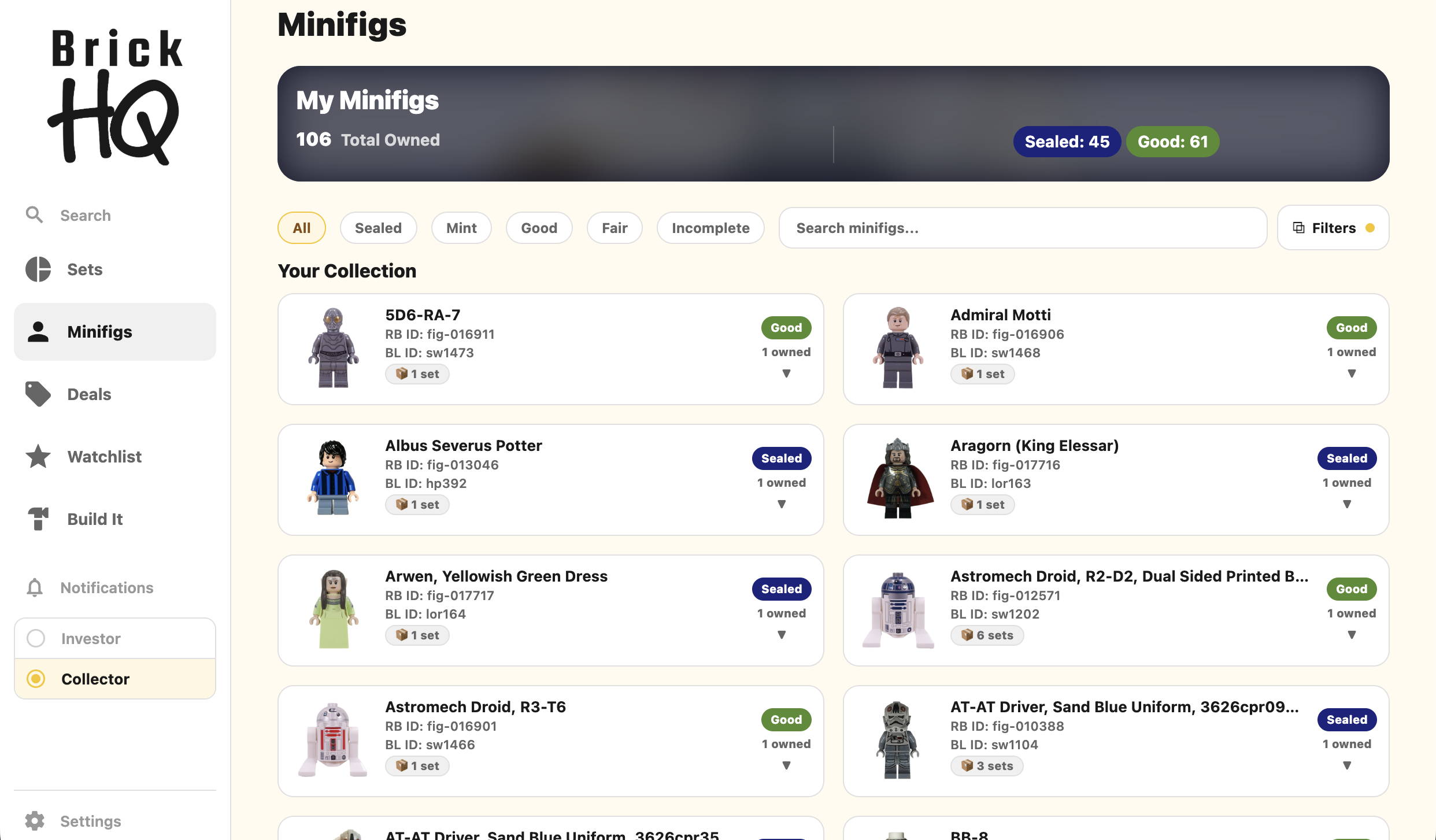
Task: Expand the AT-AT Driver fig-010388 card arrow
Action: click(x=1347, y=766)
